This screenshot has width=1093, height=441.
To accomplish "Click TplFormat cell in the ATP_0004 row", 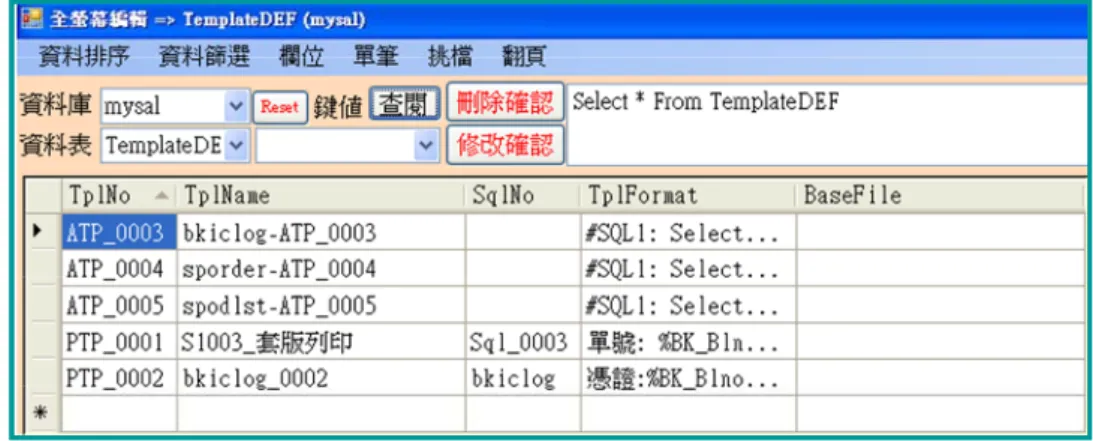I will tap(688, 268).
